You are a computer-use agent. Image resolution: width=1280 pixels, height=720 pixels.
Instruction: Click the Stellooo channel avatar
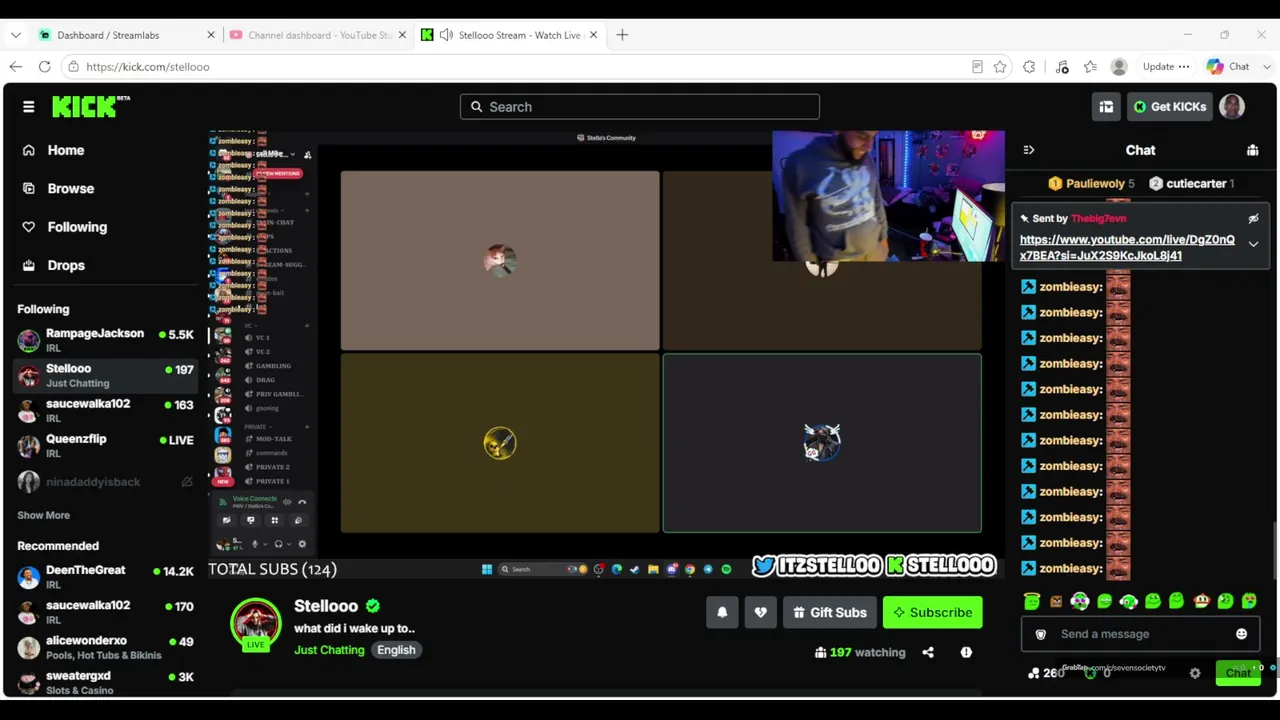pos(256,623)
